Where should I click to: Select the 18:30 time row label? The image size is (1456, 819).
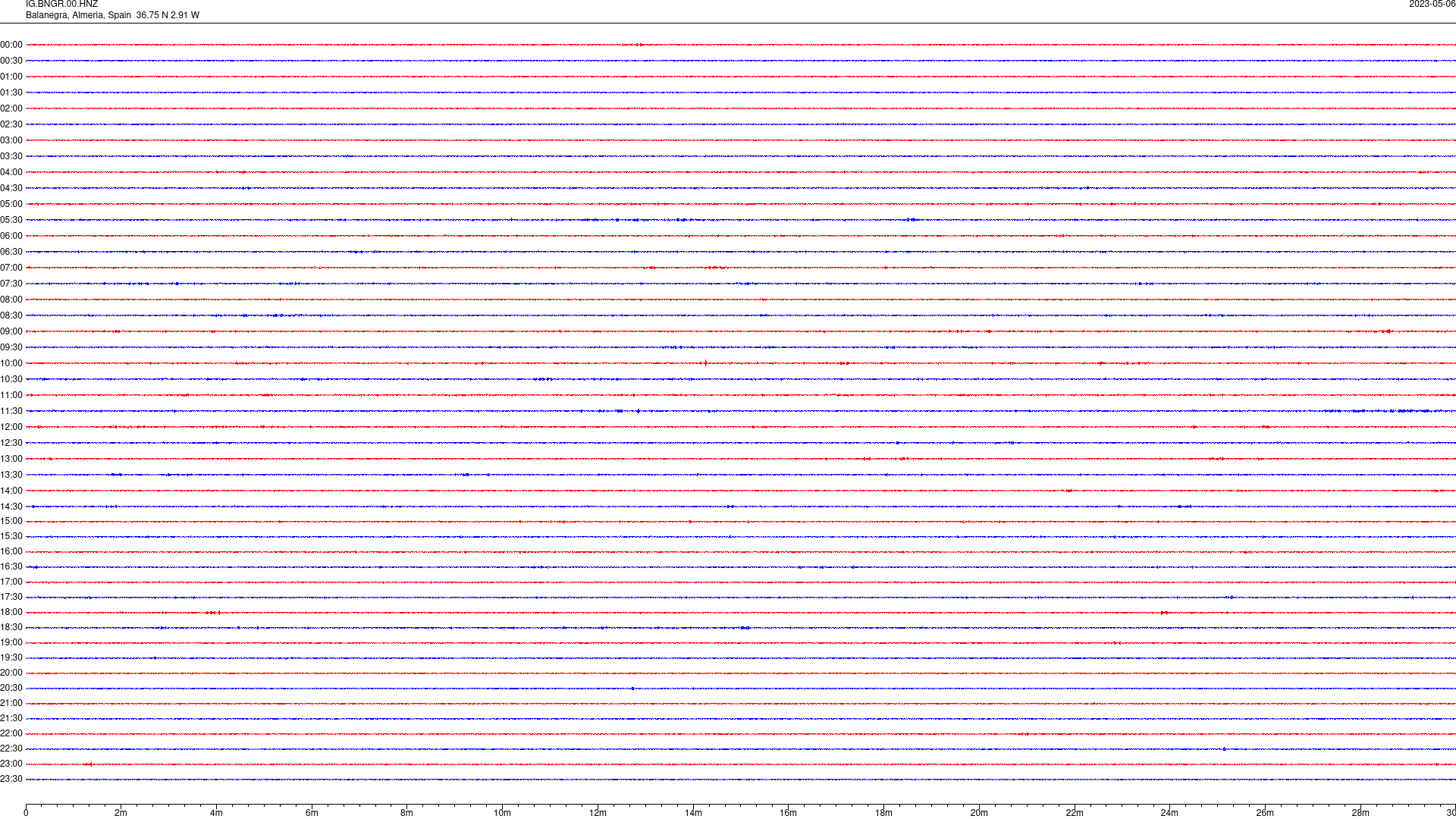point(11,627)
